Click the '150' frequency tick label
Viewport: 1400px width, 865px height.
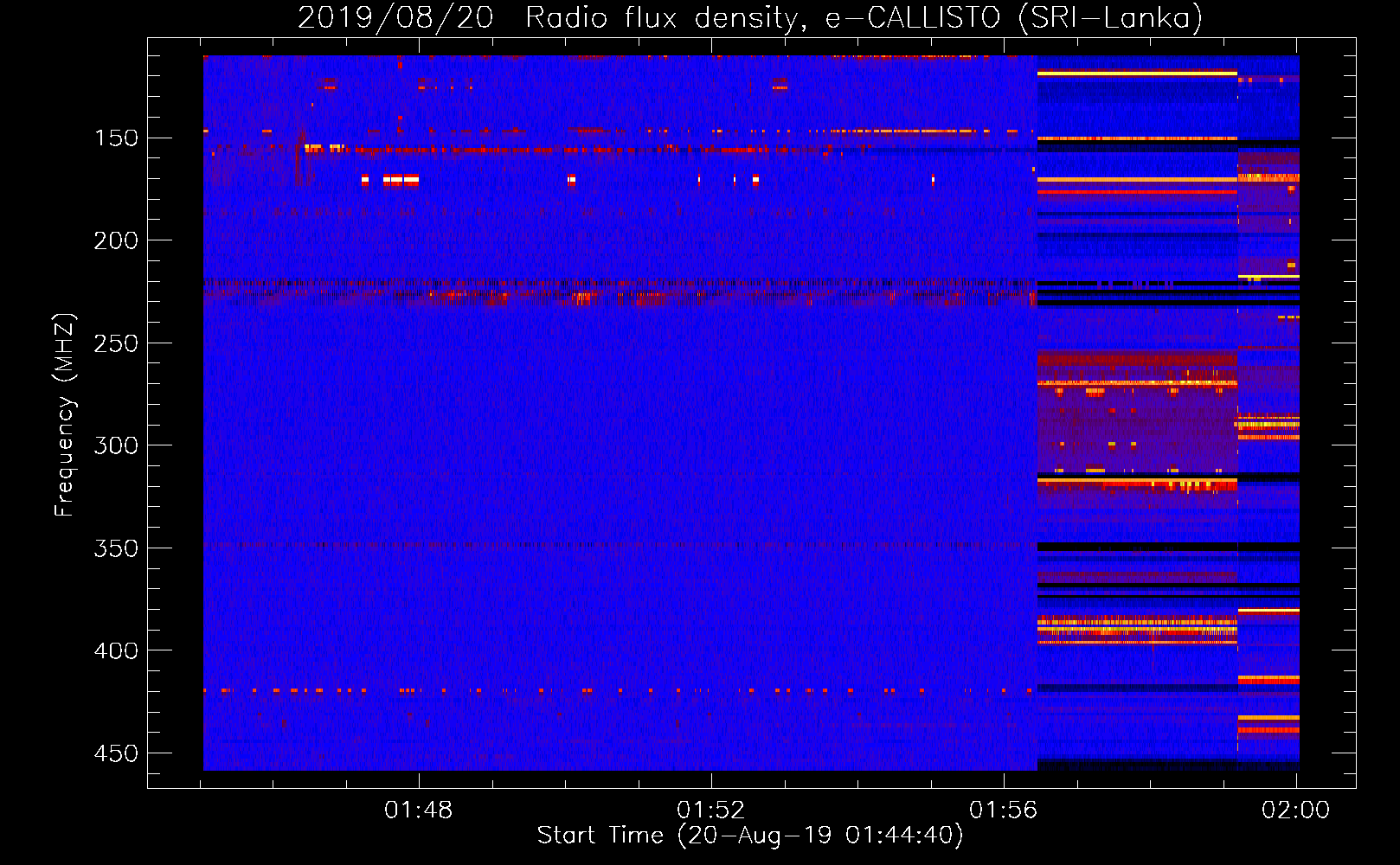[x=116, y=138]
